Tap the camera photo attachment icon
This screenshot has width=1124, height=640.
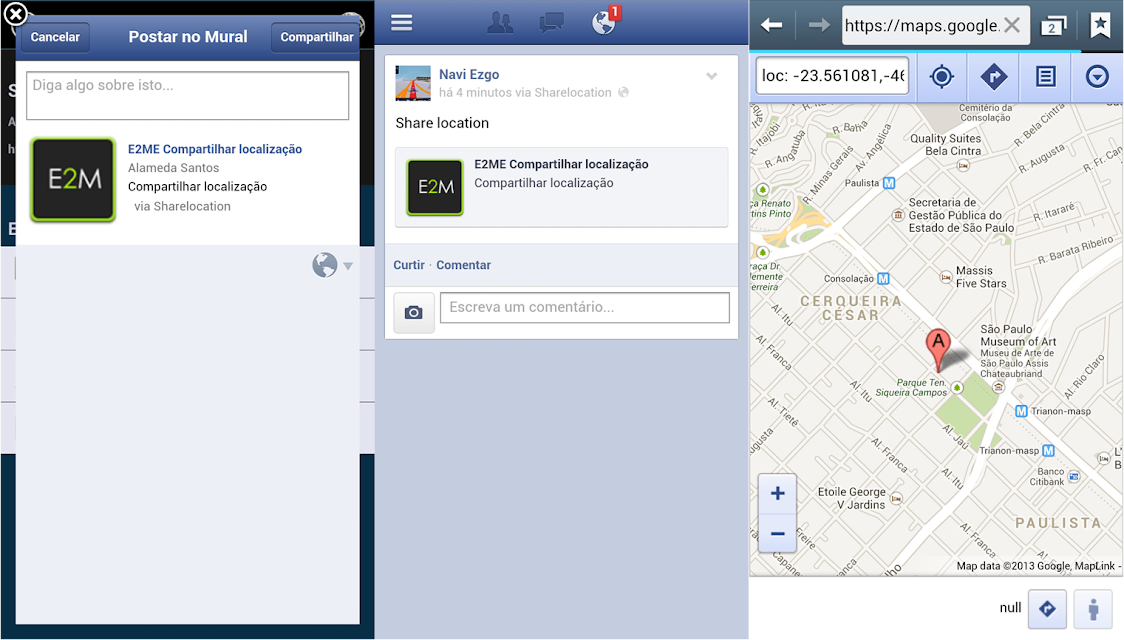click(414, 312)
